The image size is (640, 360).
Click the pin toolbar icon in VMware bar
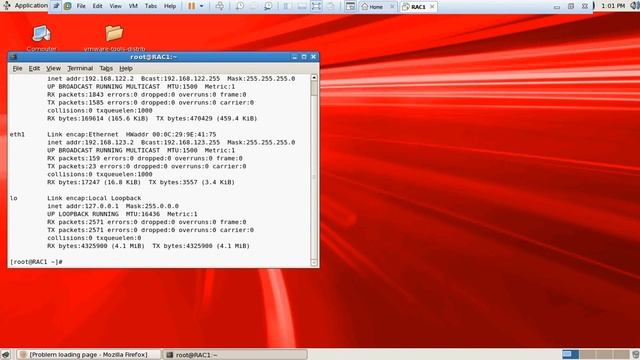coord(56,6)
